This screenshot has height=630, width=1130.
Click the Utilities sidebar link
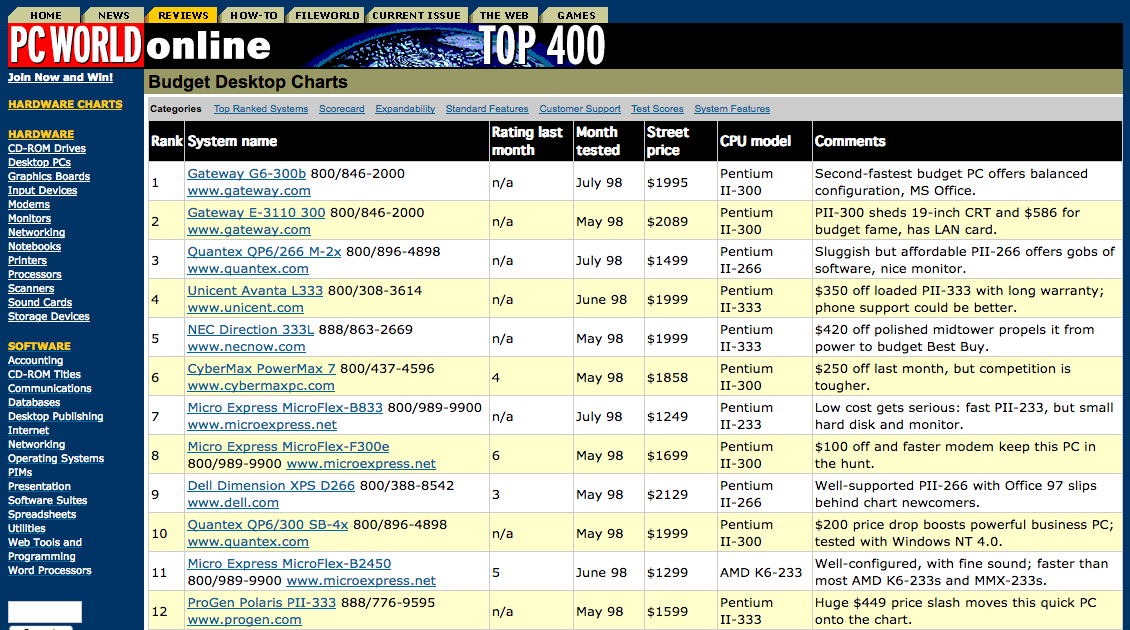tap(27, 528)
